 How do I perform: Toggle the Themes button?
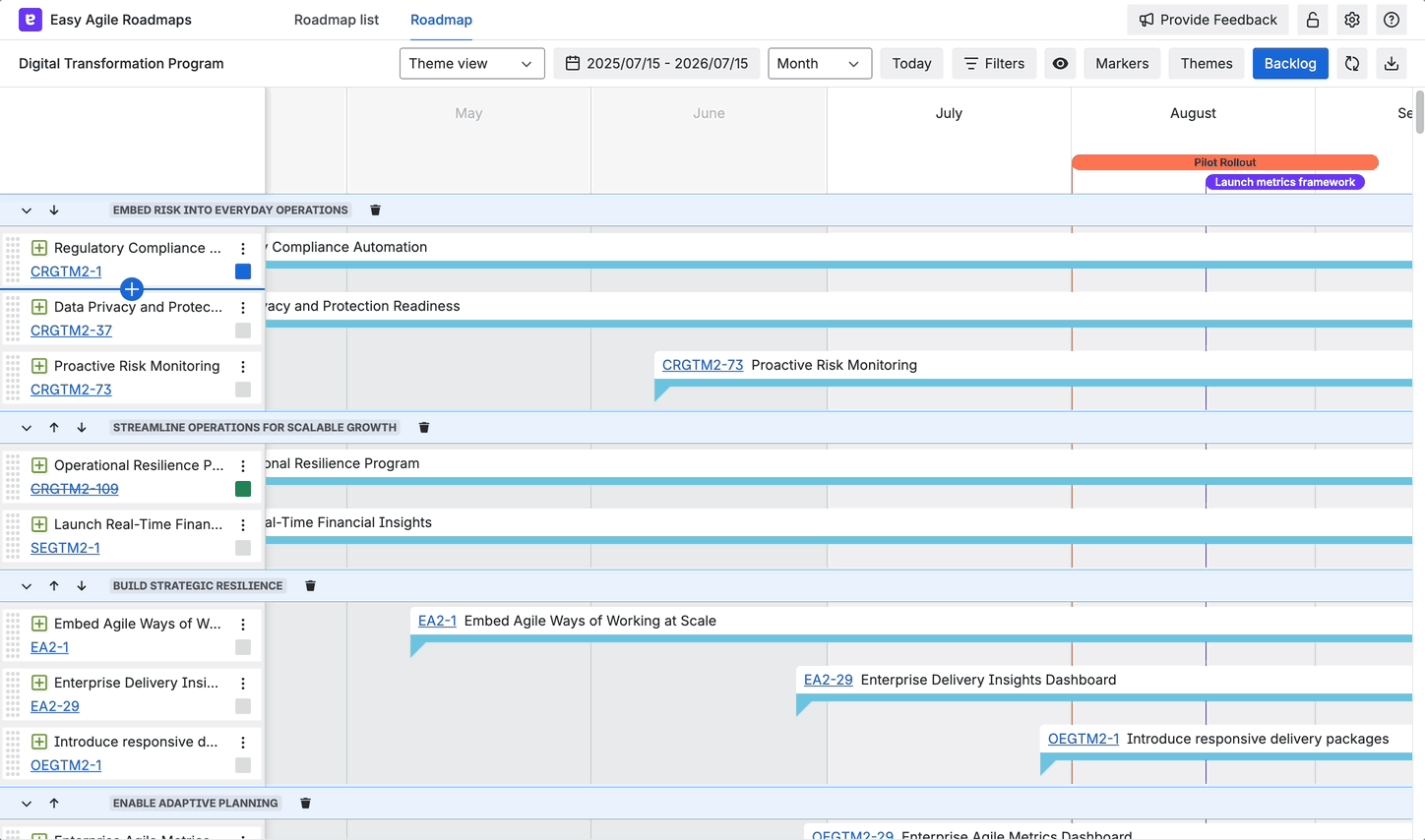tap(1206, 64)
